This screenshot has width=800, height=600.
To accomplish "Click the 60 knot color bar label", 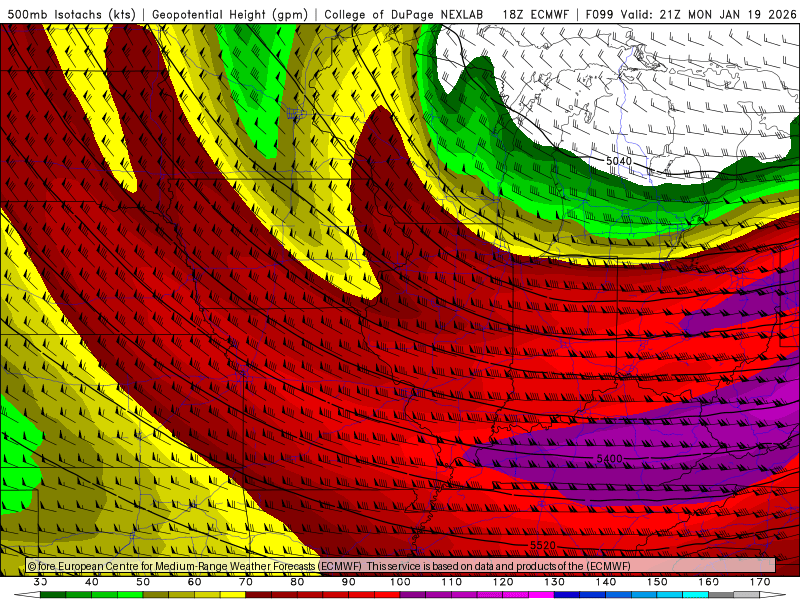I will [x=194, y=582].
